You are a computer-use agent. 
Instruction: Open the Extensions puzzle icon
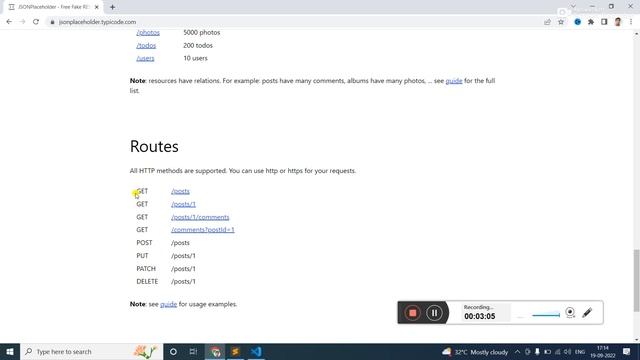coord(591,22)
